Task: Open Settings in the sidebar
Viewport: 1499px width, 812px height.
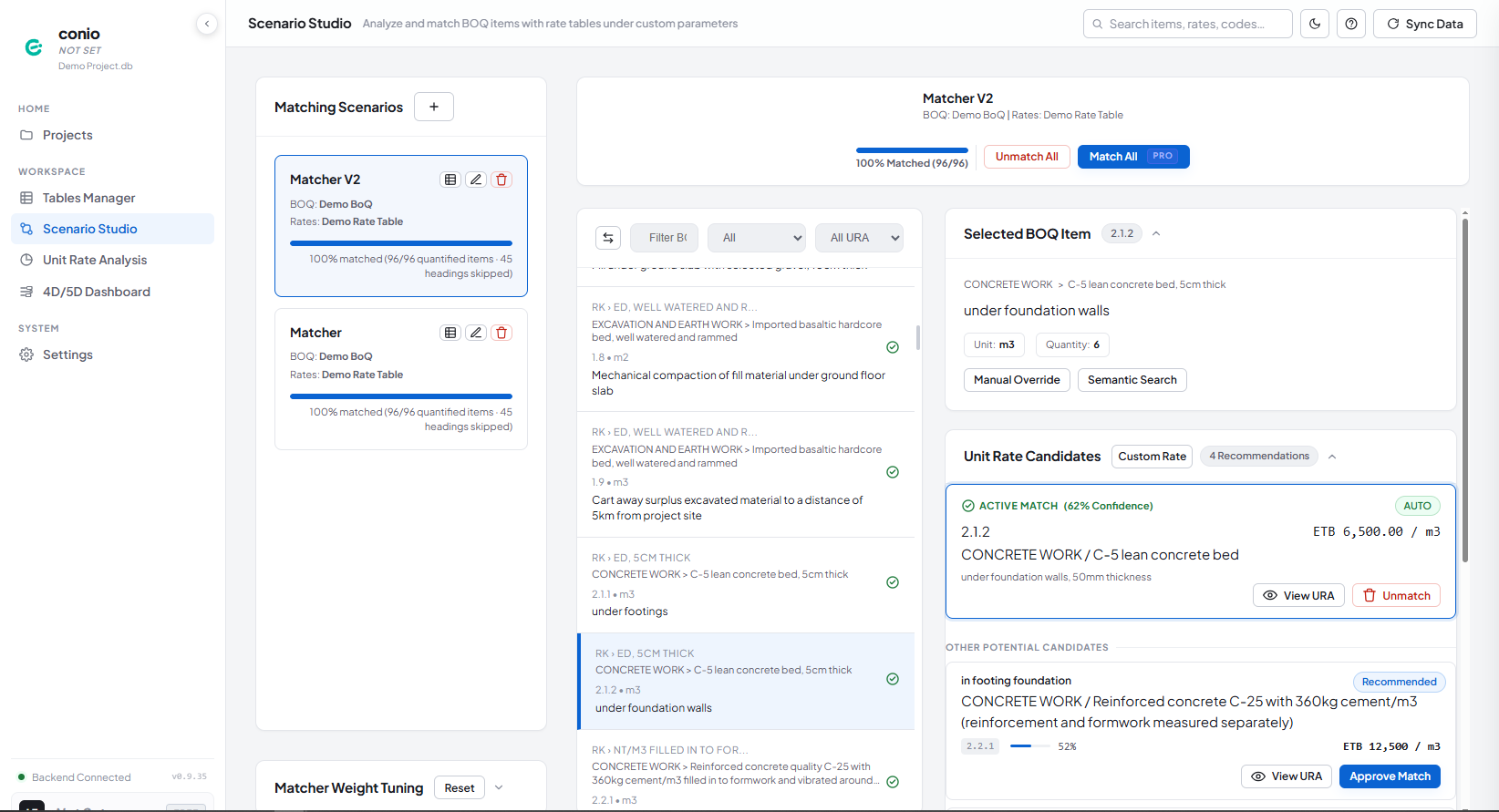Action: [x=112, y=355]
